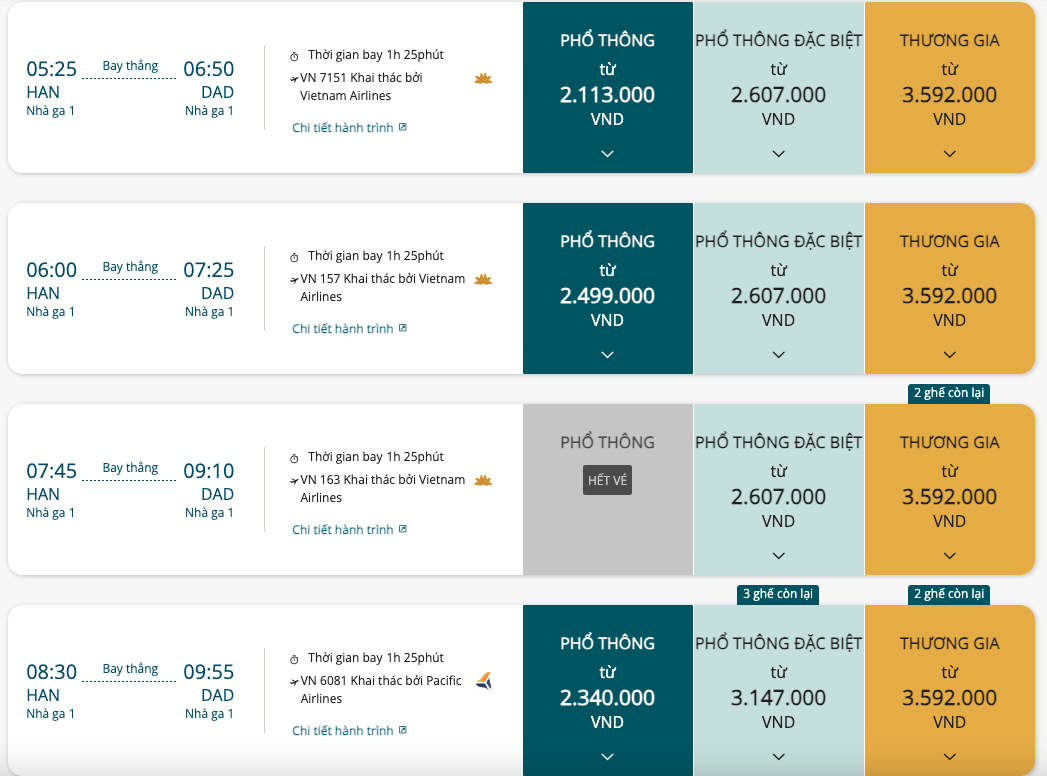This screenshot has width=1047, height=776.
Task: Expand Phổ Thông Đặc Biệt chevron for 06:00 flight
Action: (779, 355)
